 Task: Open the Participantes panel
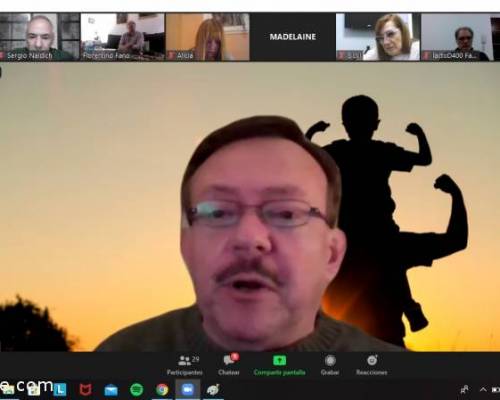(185, 366)
